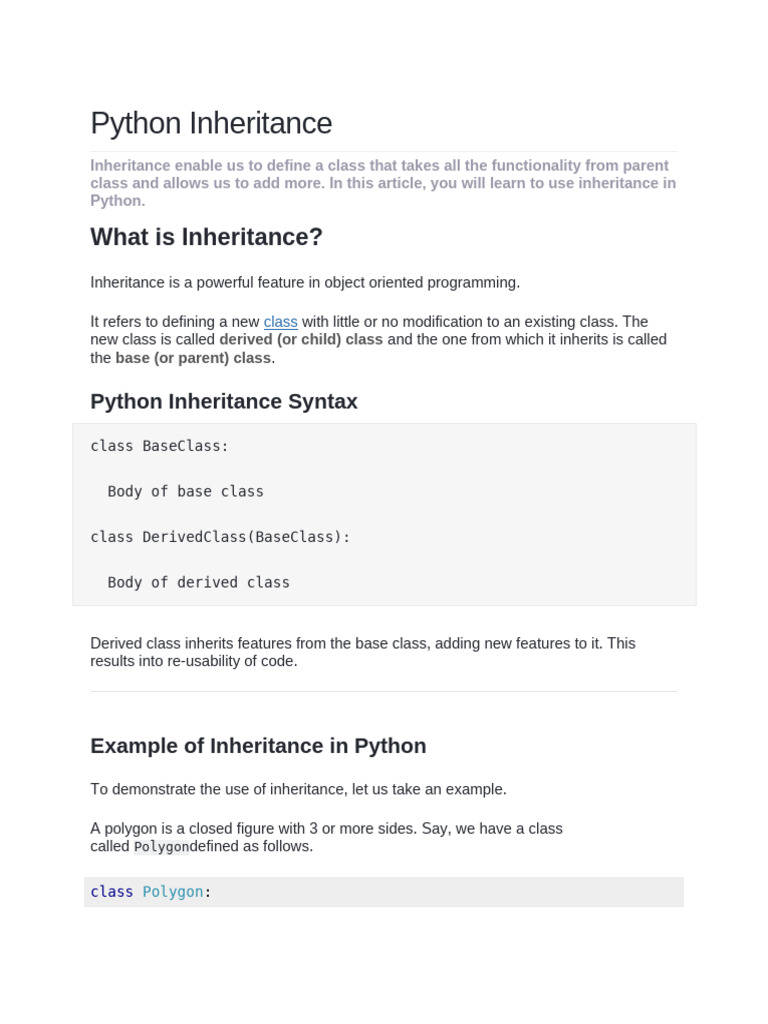
Task: Select the "What is Inheritance?" heading
Action: tap(206, 238)
